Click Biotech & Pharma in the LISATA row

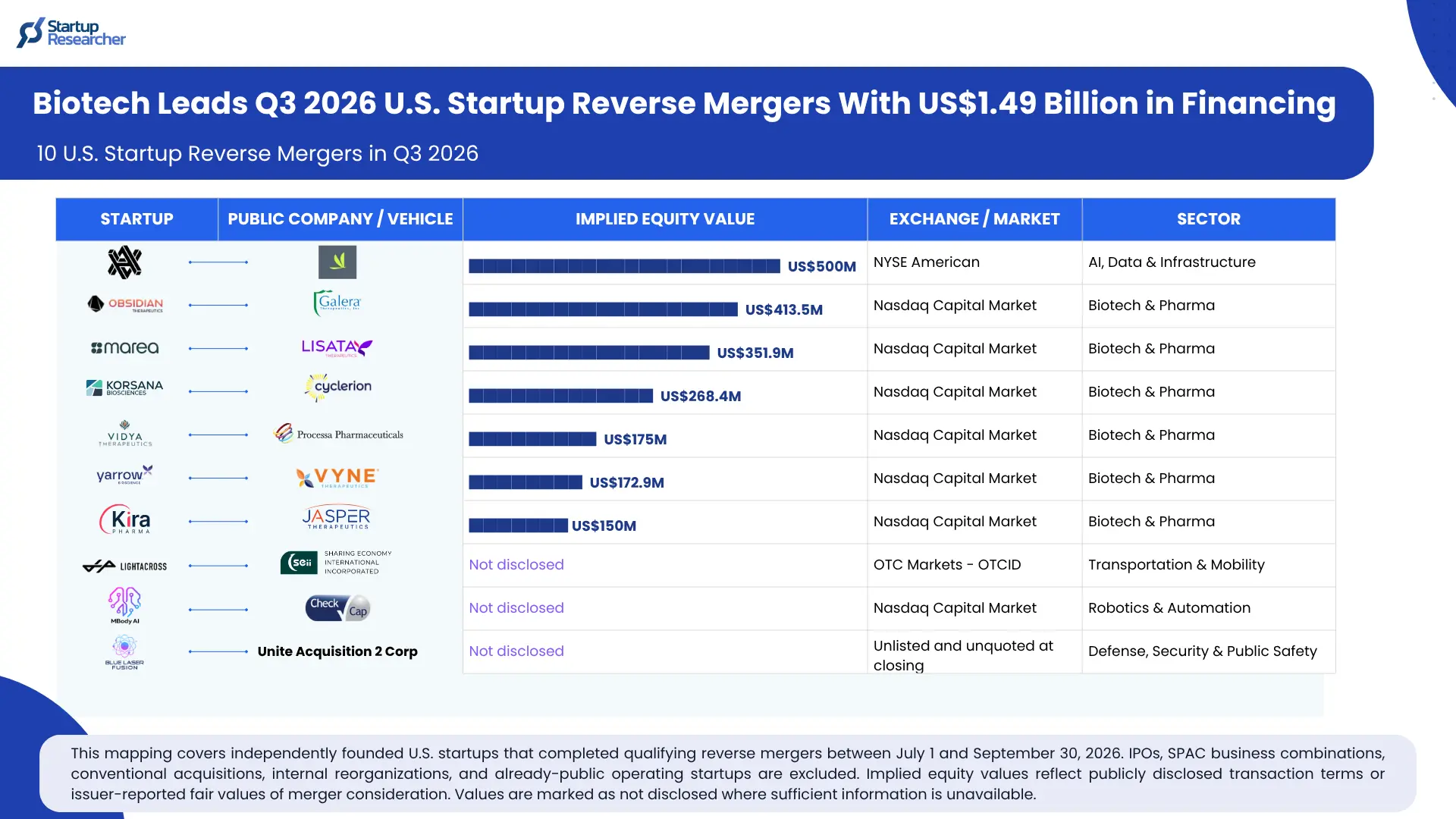pyautogui.click(x=1151, y=349)
